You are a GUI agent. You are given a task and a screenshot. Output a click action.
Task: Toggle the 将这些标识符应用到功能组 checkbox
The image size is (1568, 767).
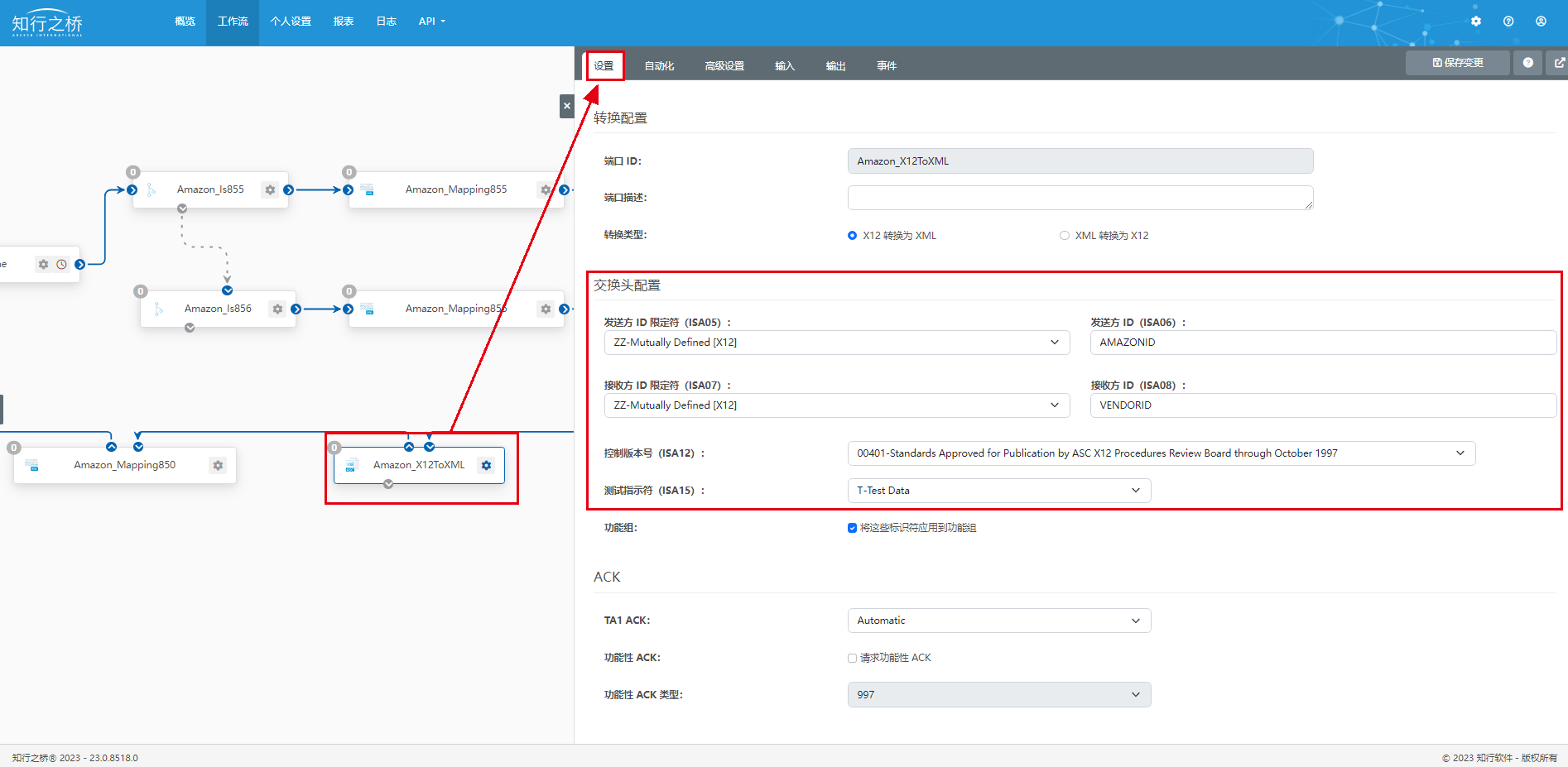(852, 528)
